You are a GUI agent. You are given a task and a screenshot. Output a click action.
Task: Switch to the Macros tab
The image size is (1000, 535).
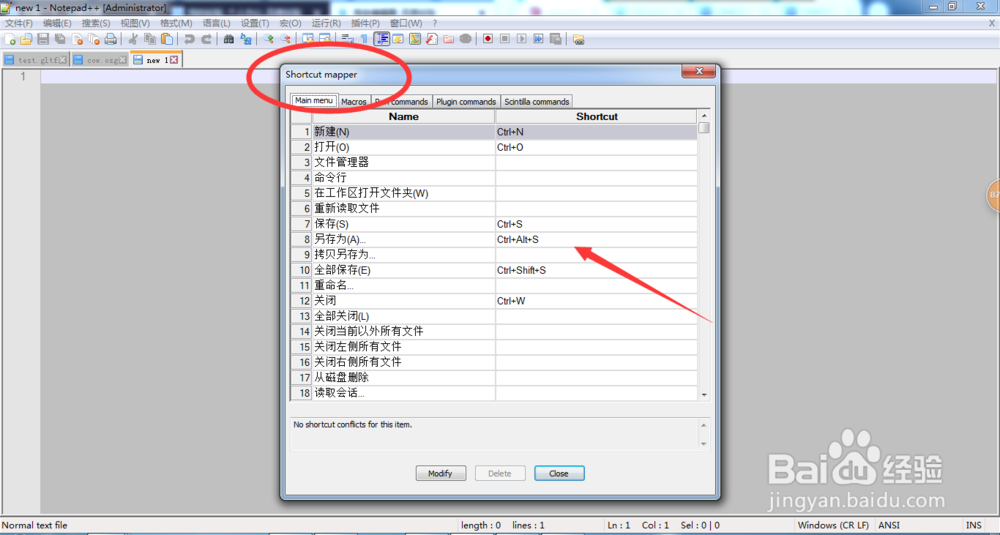pos(354,101)
